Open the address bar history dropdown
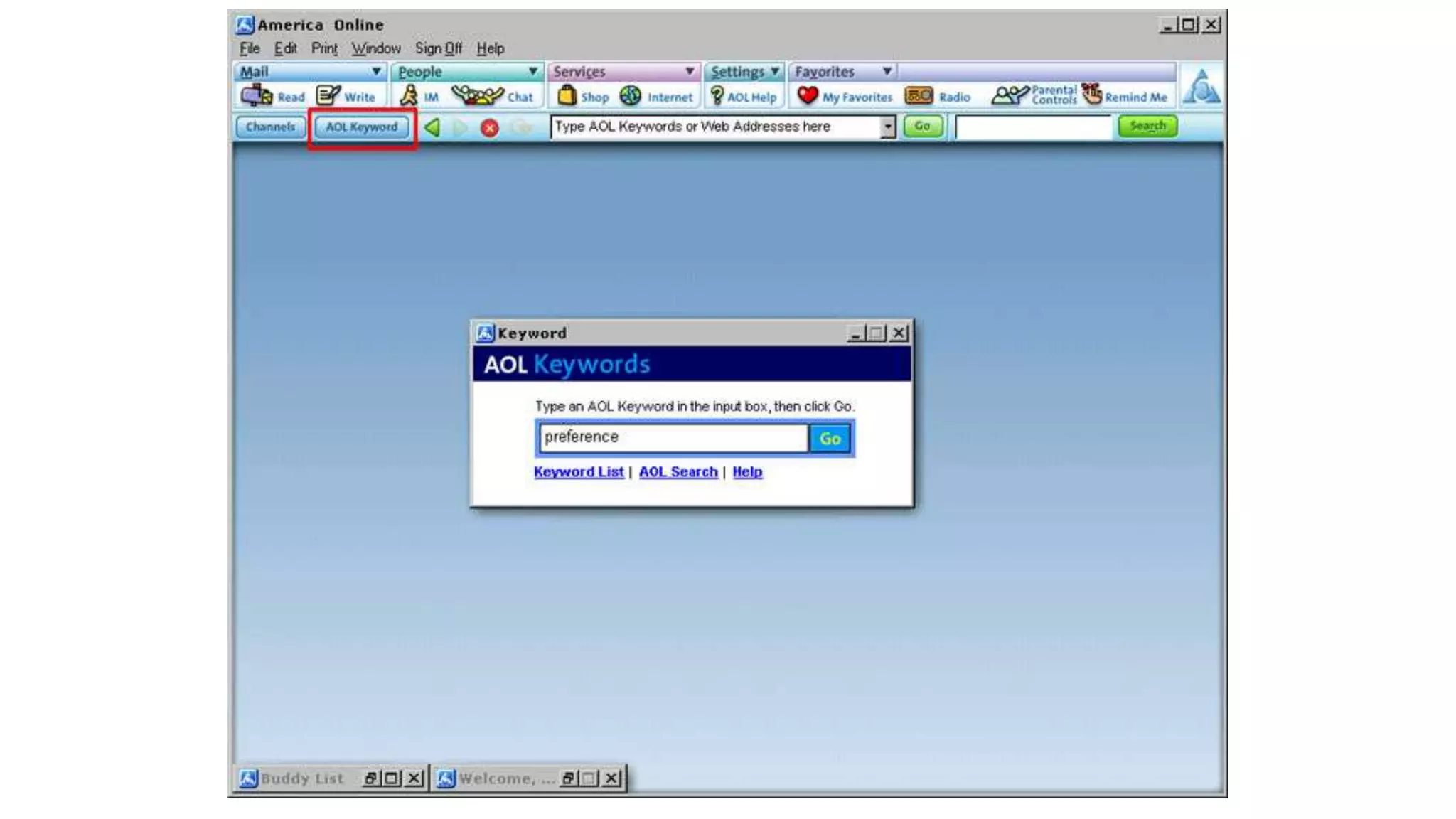 click(x=887, y=127)
